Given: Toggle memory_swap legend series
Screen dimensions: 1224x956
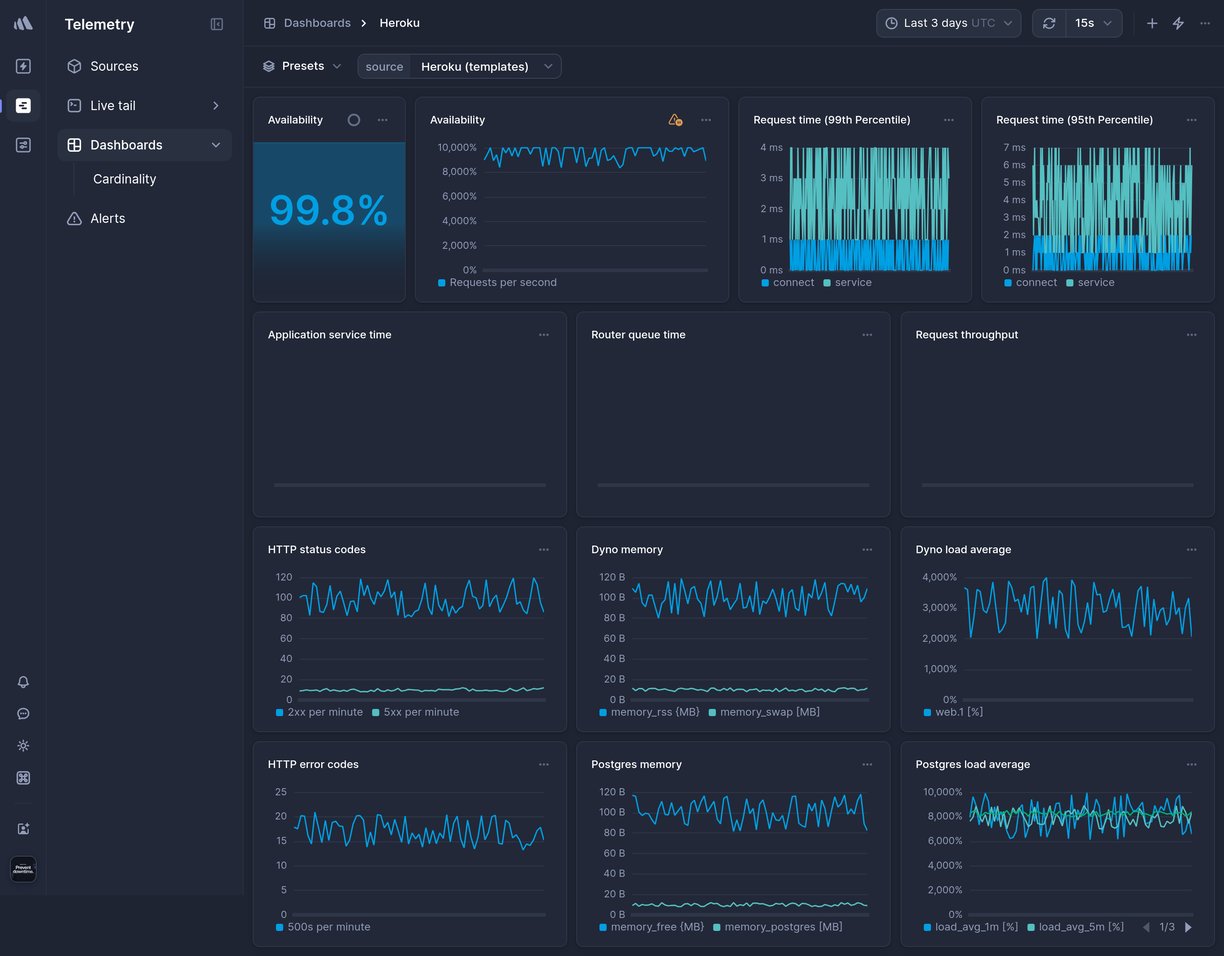Looking at the screenshot, I should coord(764,712).
